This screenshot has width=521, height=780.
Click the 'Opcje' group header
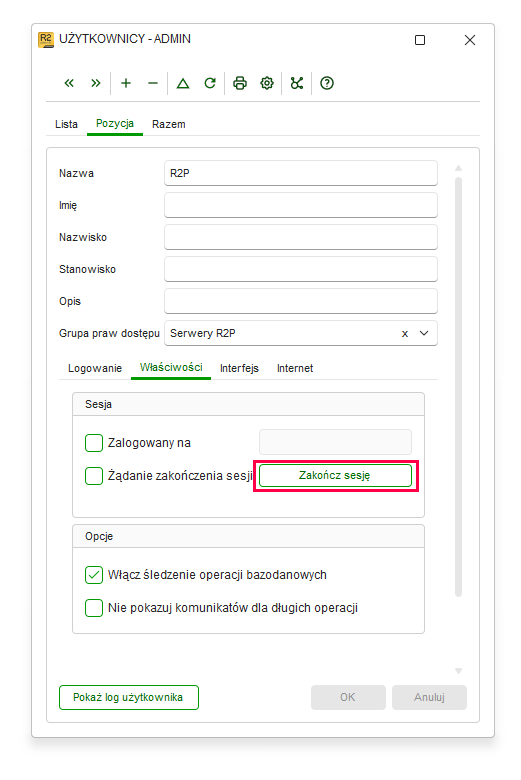248,536
